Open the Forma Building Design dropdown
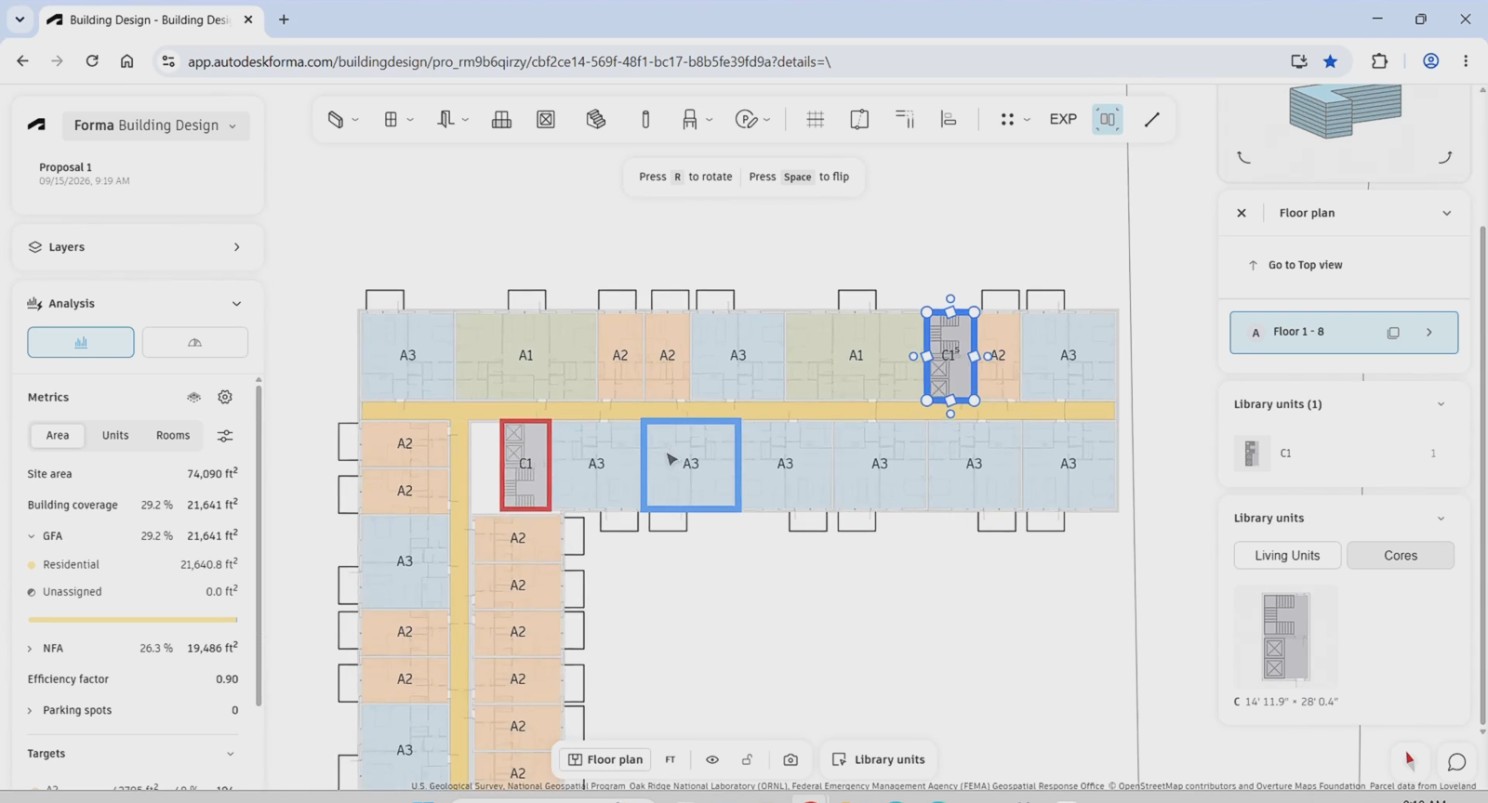 click(x=155, y=125)
